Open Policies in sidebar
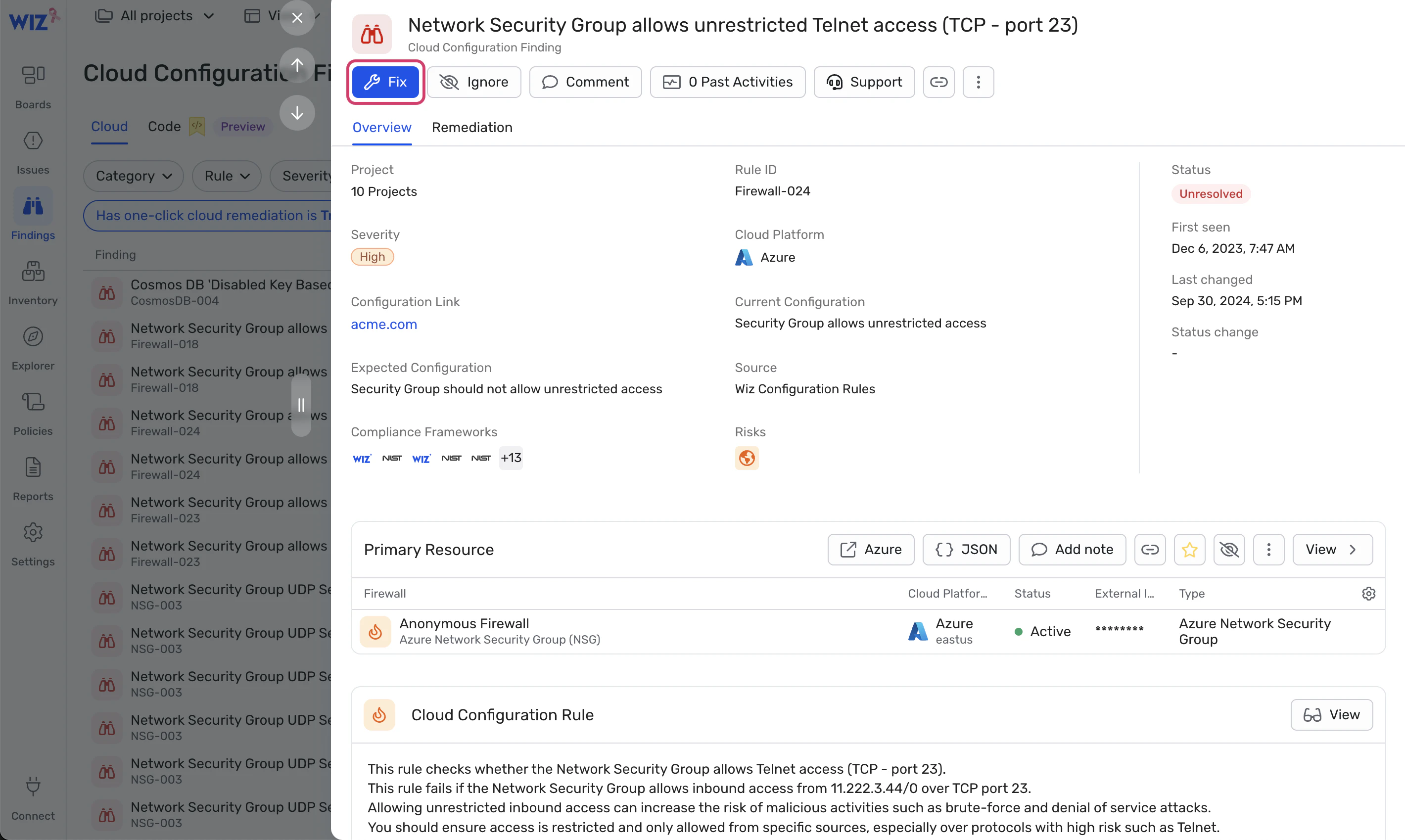The width and height of the screenshot is (1405, 840). (33, 414)
